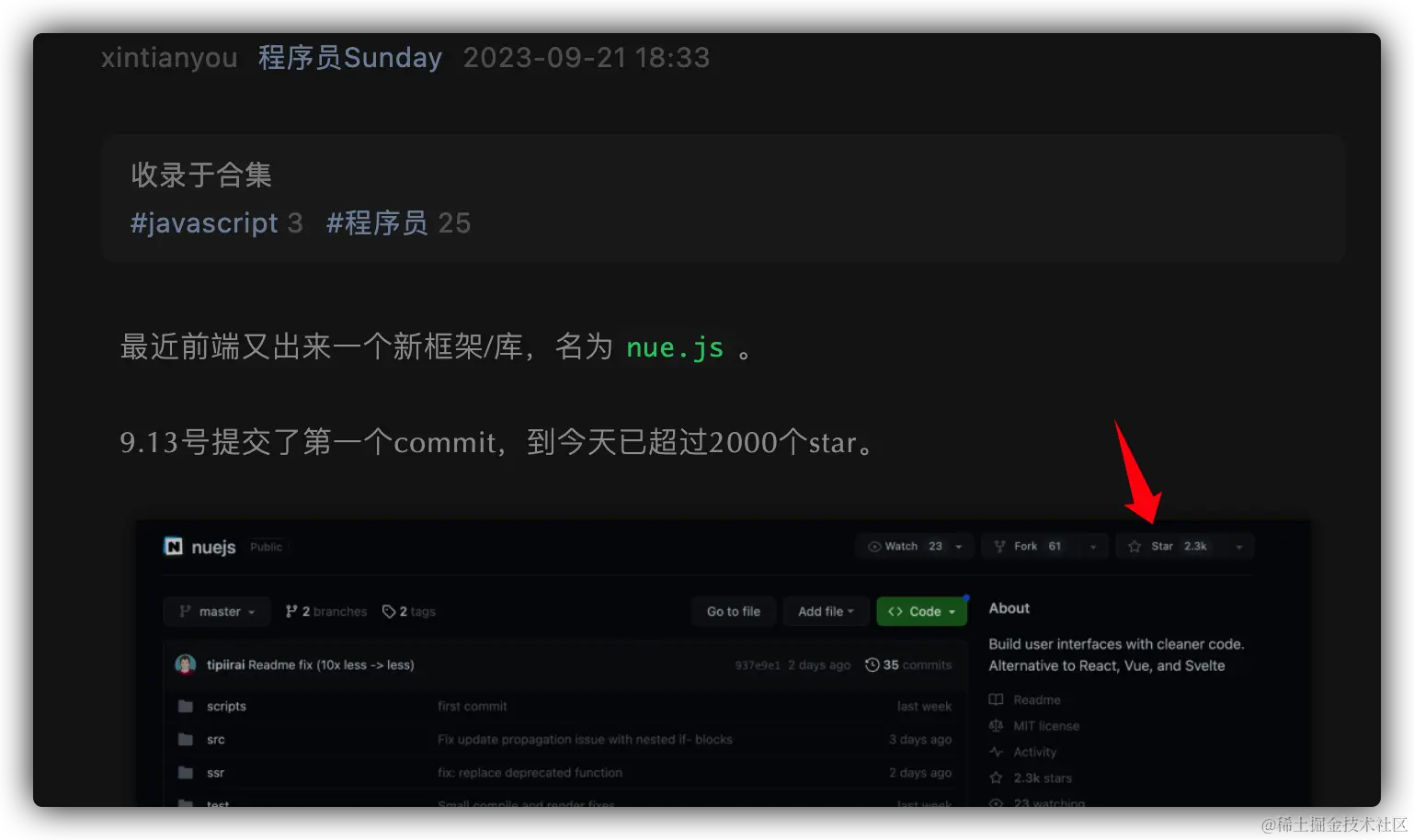The image size is (1414, 840).
Task: Open the Readme link in About
Action: click(x=1037, y=699)
